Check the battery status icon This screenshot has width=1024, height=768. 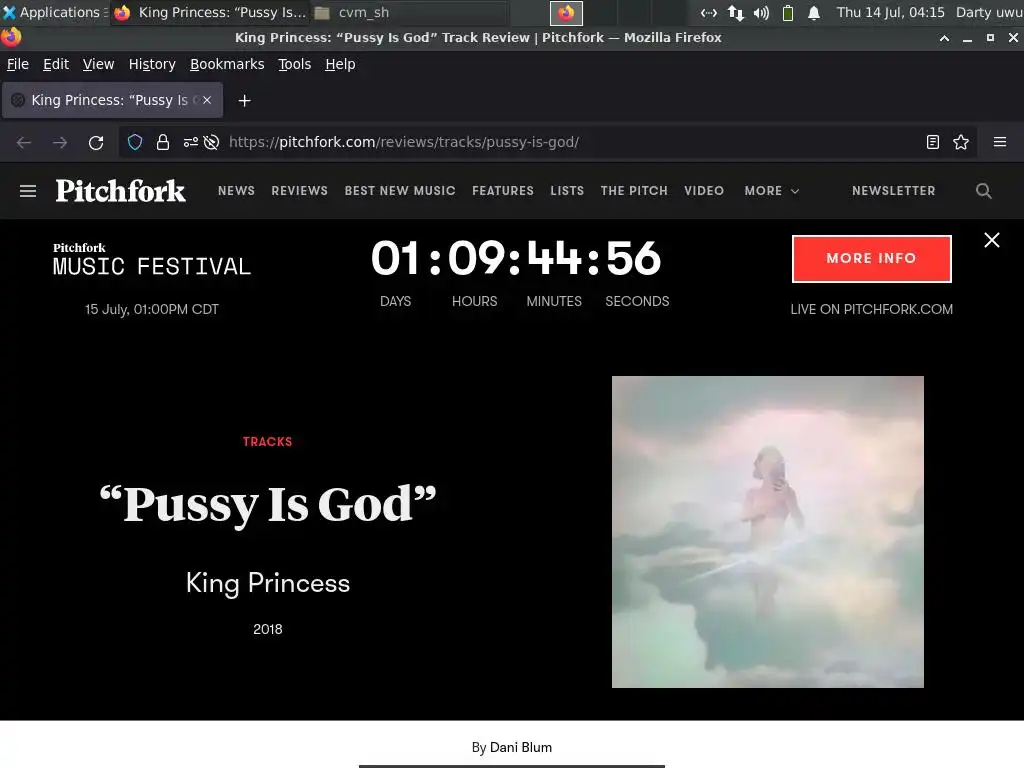point(788,12)
